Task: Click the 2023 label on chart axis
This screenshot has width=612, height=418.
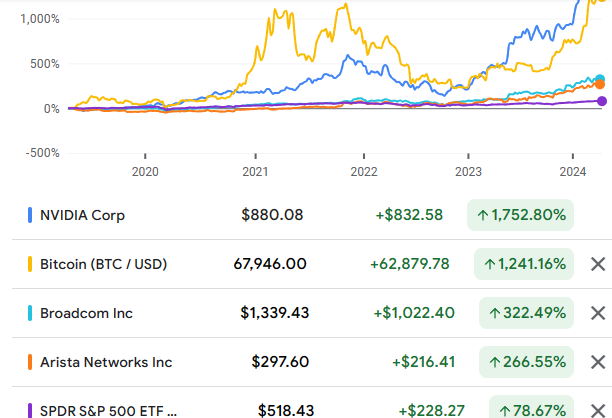Action: 468,172
